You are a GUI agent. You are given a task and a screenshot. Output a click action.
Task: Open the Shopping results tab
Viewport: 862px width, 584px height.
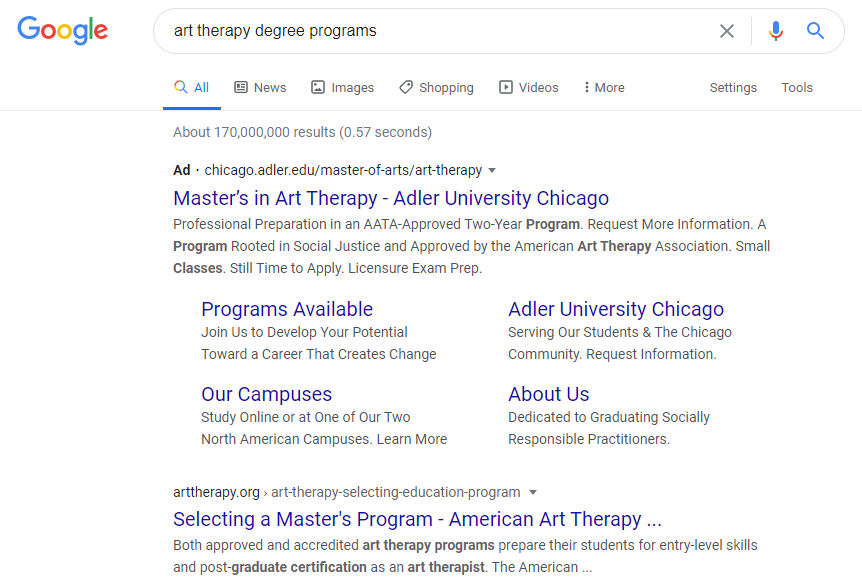point(436,87)
